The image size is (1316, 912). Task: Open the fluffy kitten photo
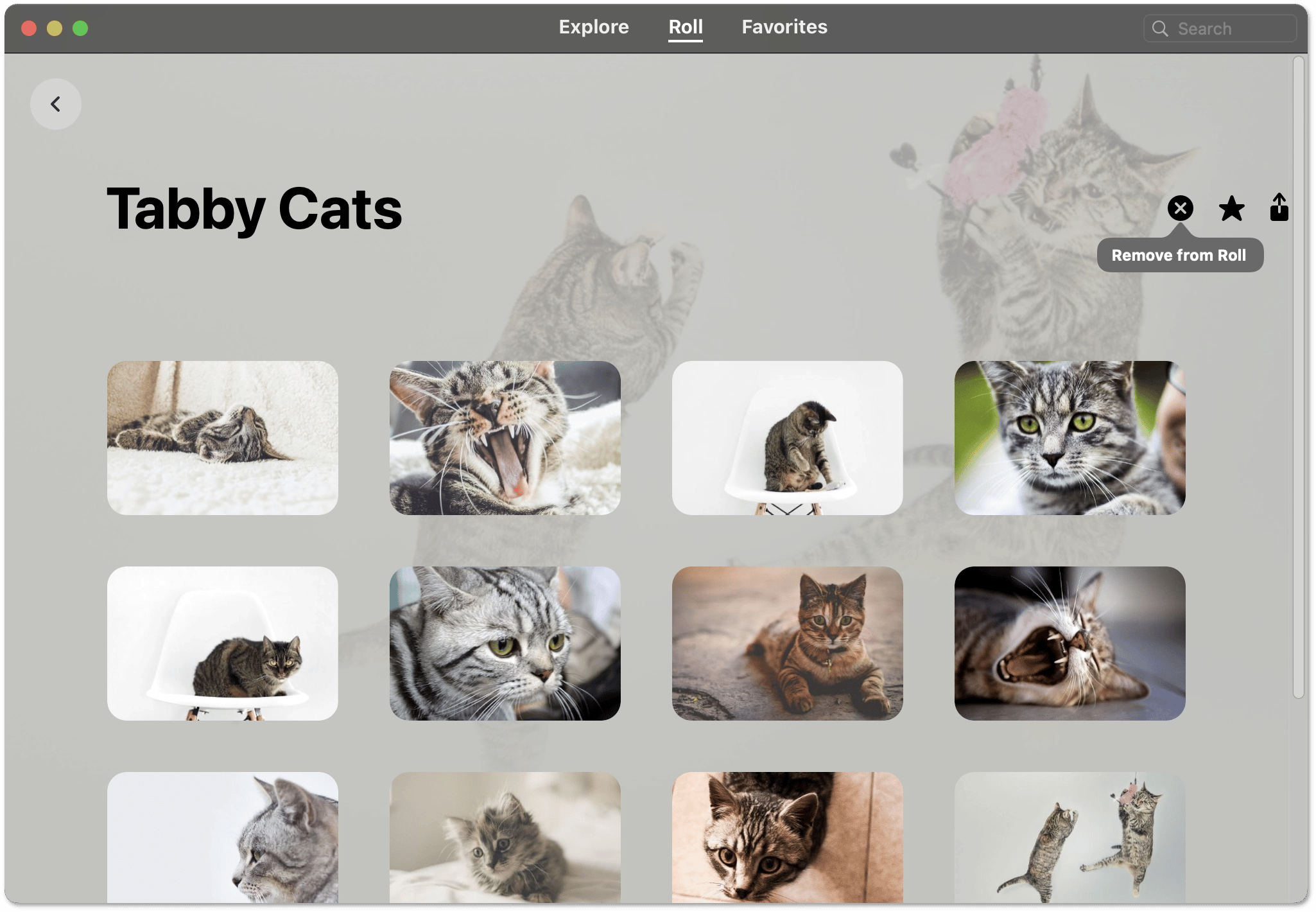tap(505, 837)
